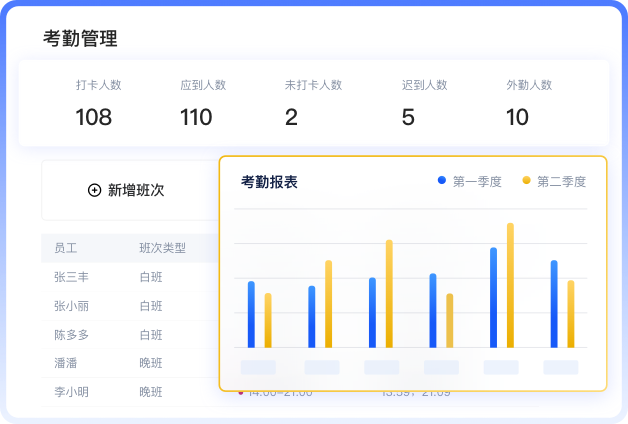The image size is (628, 424).
Task: Toggle the 第二季度 yellow legend dot
Action: tap(526, 180)
